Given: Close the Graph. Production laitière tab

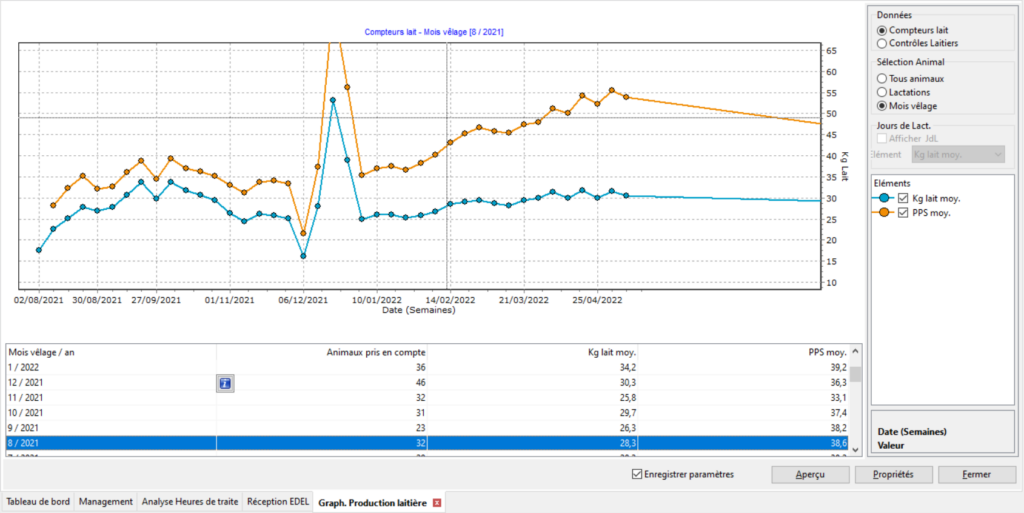Looking at the screenshot, I should pyautogui.click(x=437, y=502).
